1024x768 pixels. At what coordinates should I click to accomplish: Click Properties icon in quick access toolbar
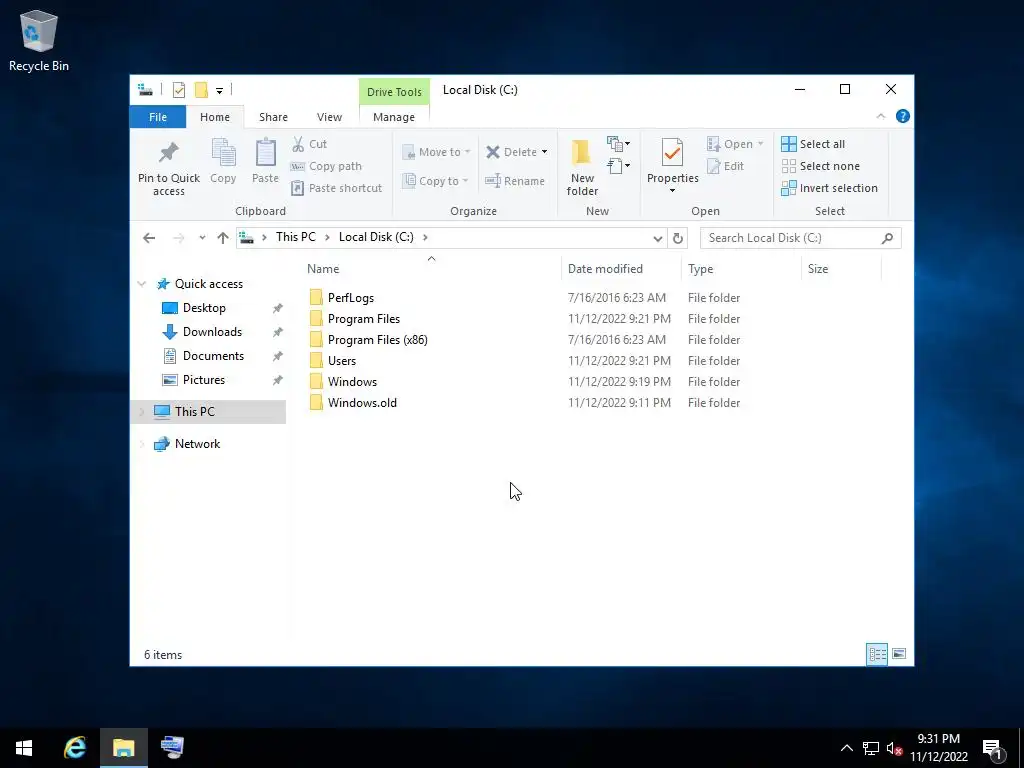coord(179,90)
